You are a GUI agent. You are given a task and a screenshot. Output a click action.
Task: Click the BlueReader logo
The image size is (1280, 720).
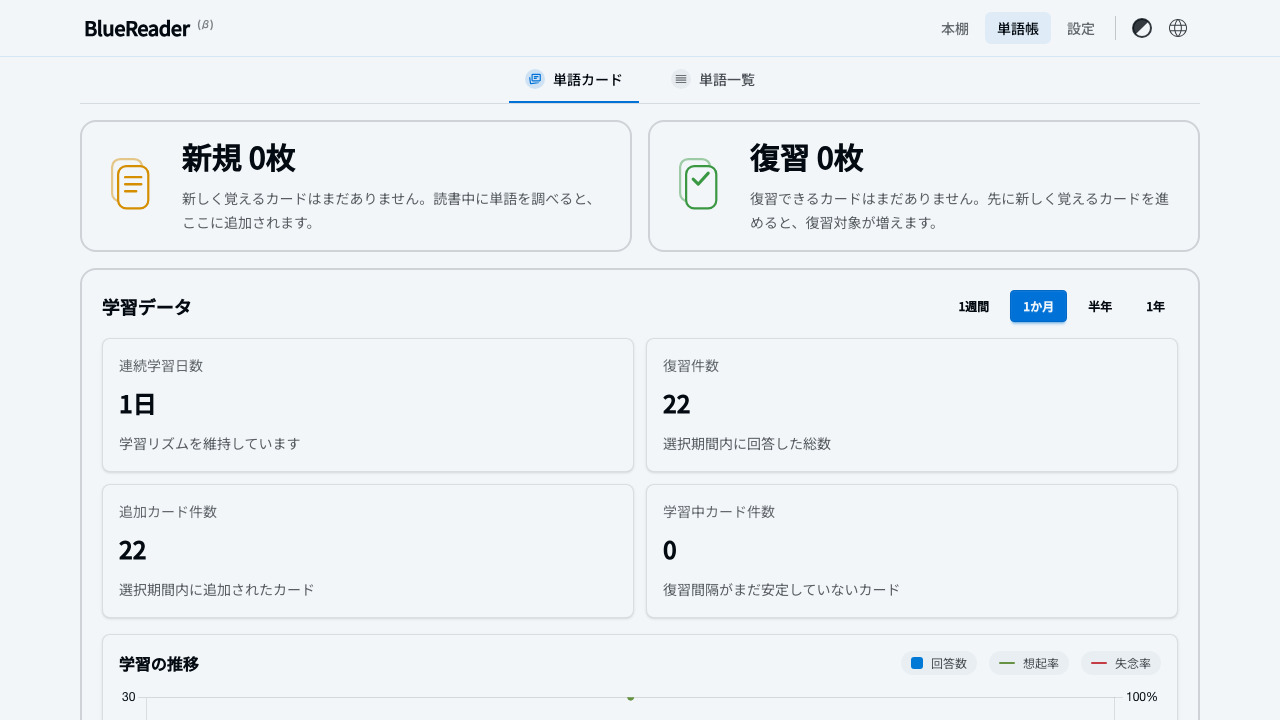(x=137, y=28)
